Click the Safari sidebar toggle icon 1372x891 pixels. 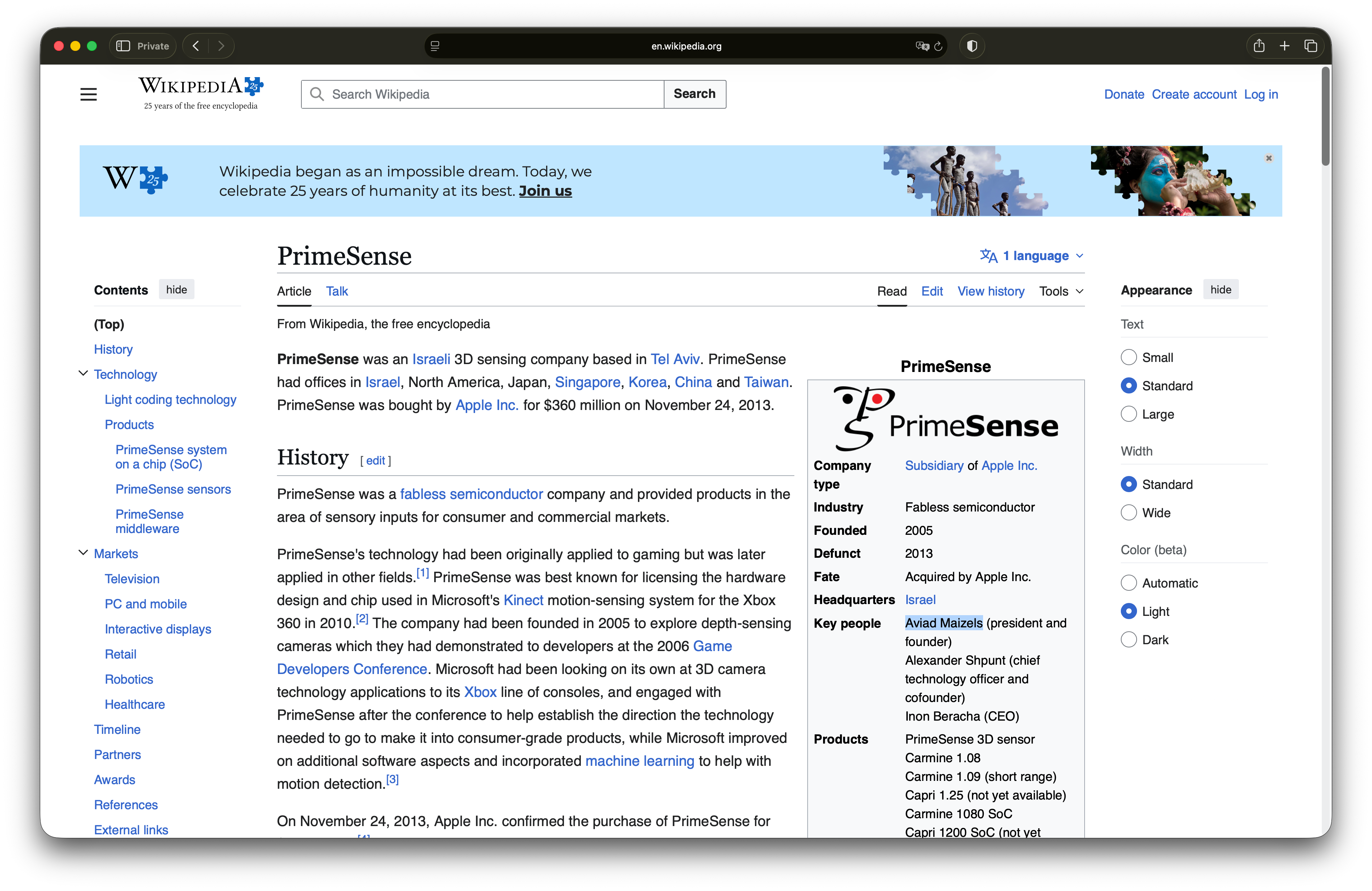coord(123,46)
